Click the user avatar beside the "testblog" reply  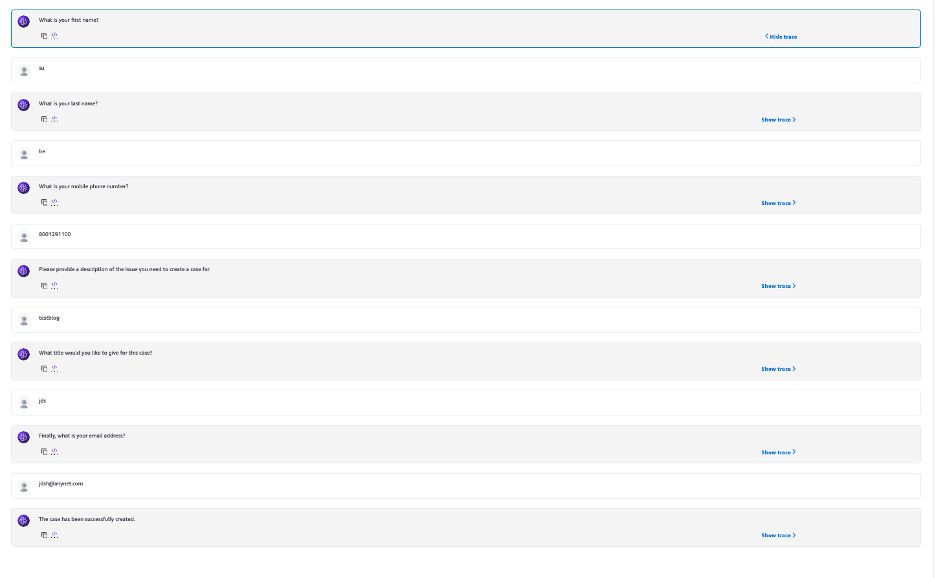point(24,321)
